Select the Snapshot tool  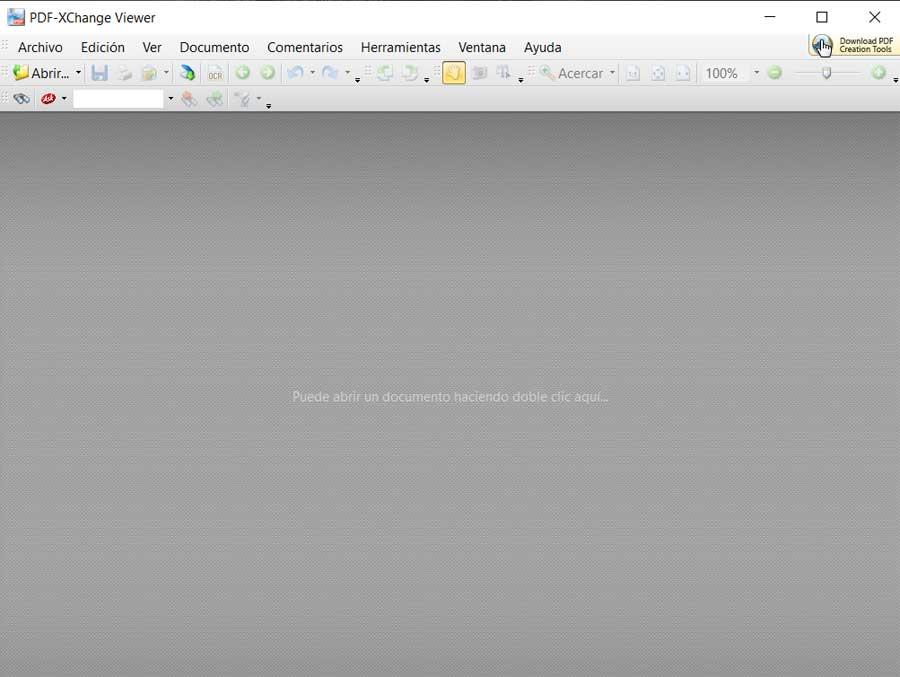tap(479, 73)
